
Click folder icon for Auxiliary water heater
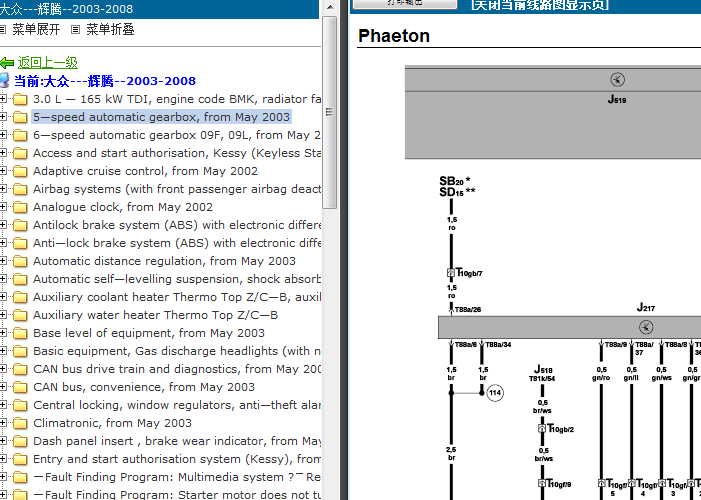click(x=20, y=315)
